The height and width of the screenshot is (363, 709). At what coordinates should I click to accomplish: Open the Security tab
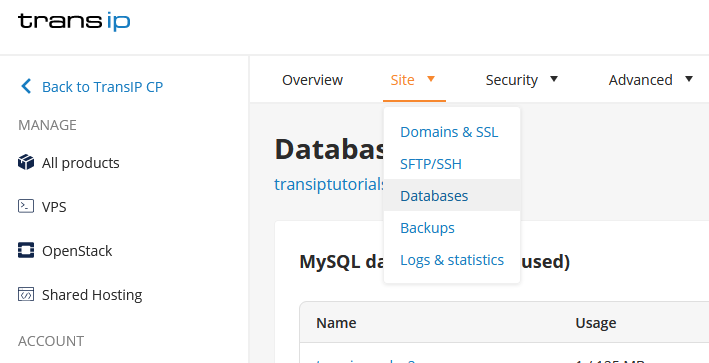[x=511, y=80]
